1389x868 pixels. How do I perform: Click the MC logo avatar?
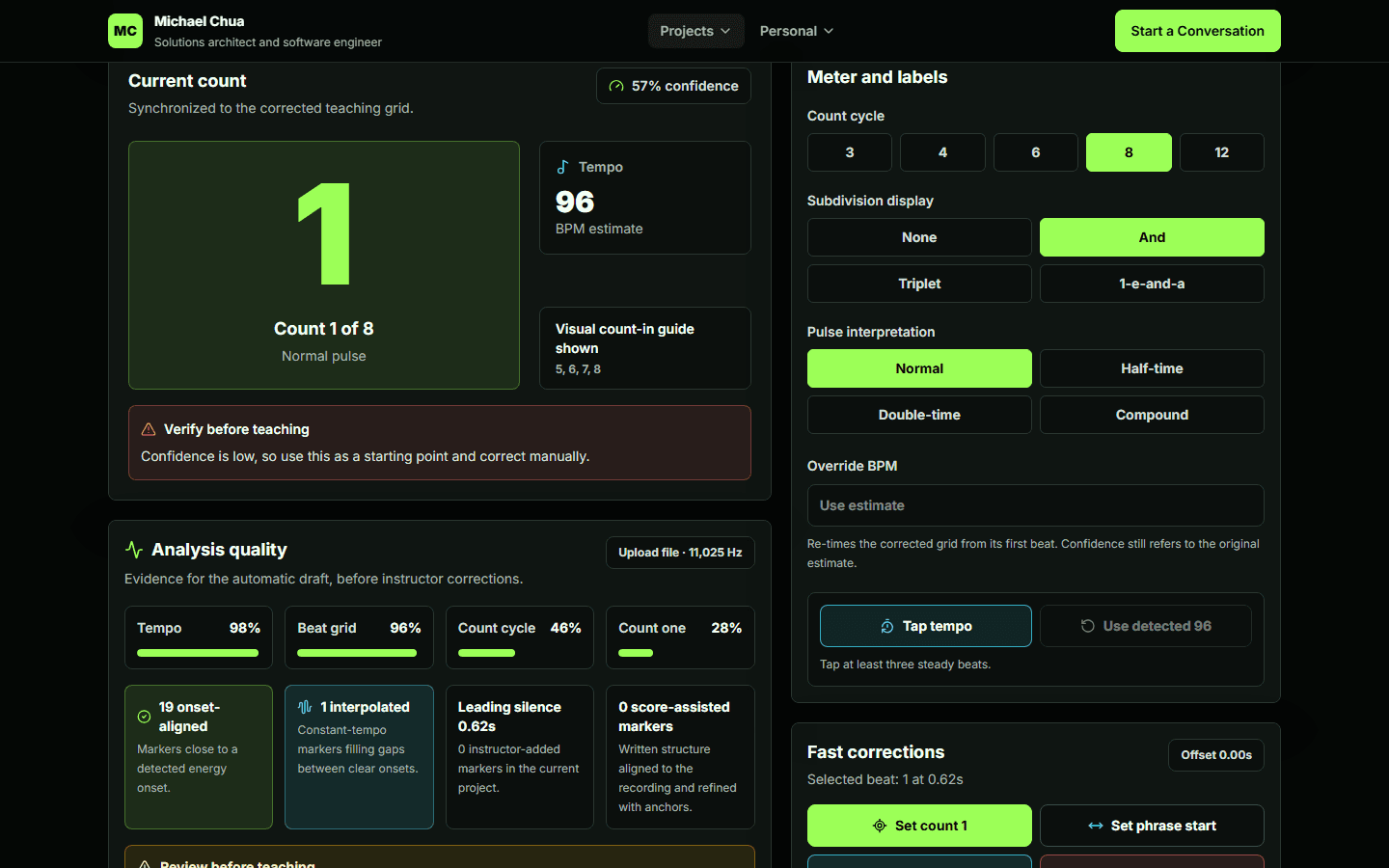[x=125, y=31]
